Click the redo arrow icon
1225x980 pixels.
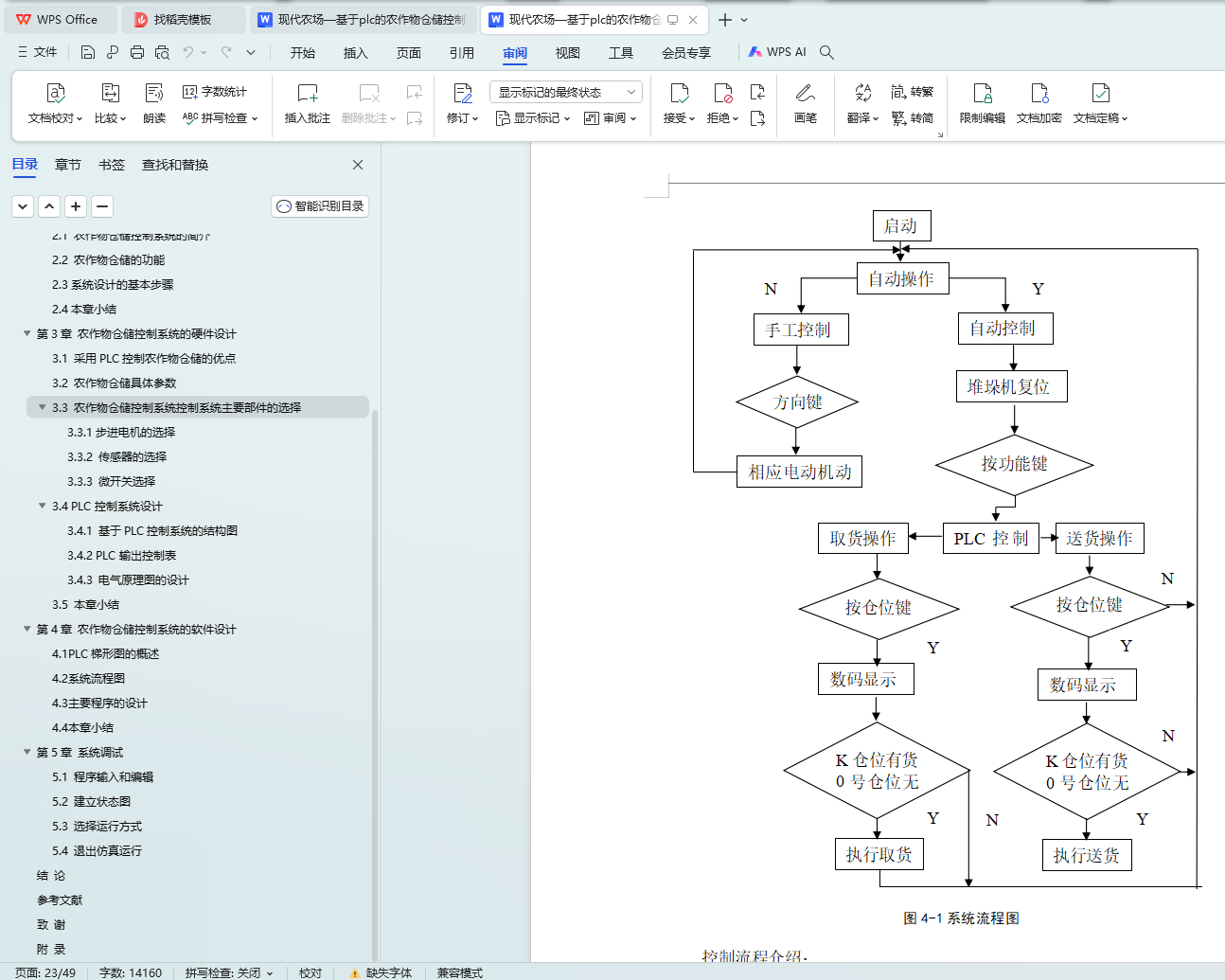(x=226, y=52)
